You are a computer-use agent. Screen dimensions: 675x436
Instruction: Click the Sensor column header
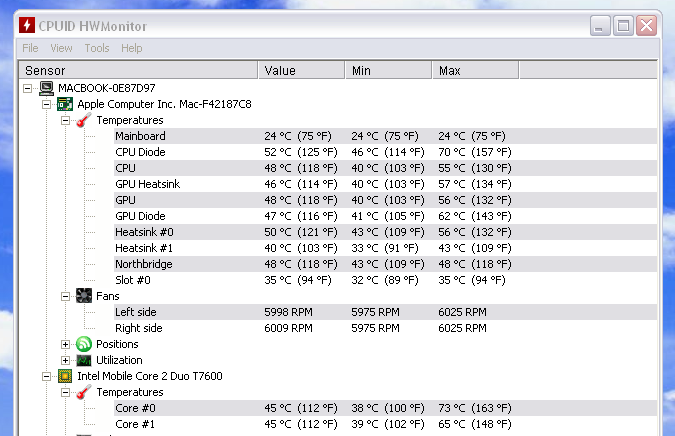coord(139,71)
